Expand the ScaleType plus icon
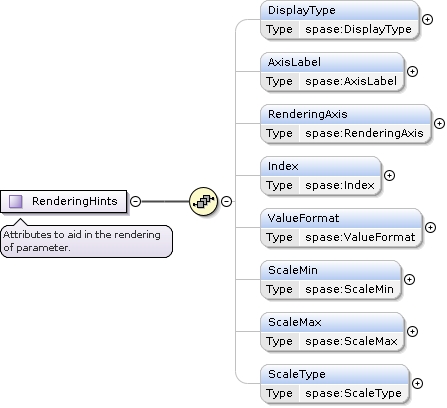 pos(417,383)
